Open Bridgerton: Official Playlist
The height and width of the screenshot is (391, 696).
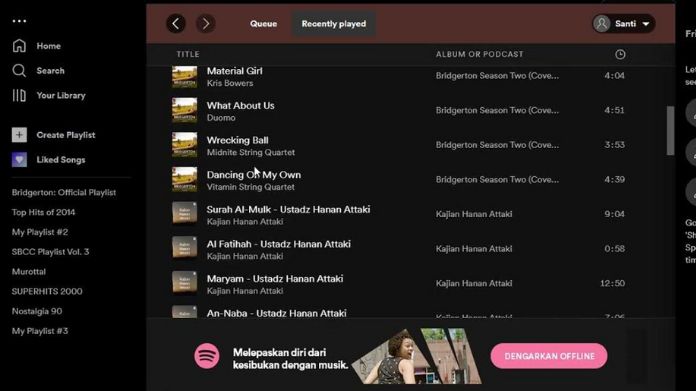64,193
